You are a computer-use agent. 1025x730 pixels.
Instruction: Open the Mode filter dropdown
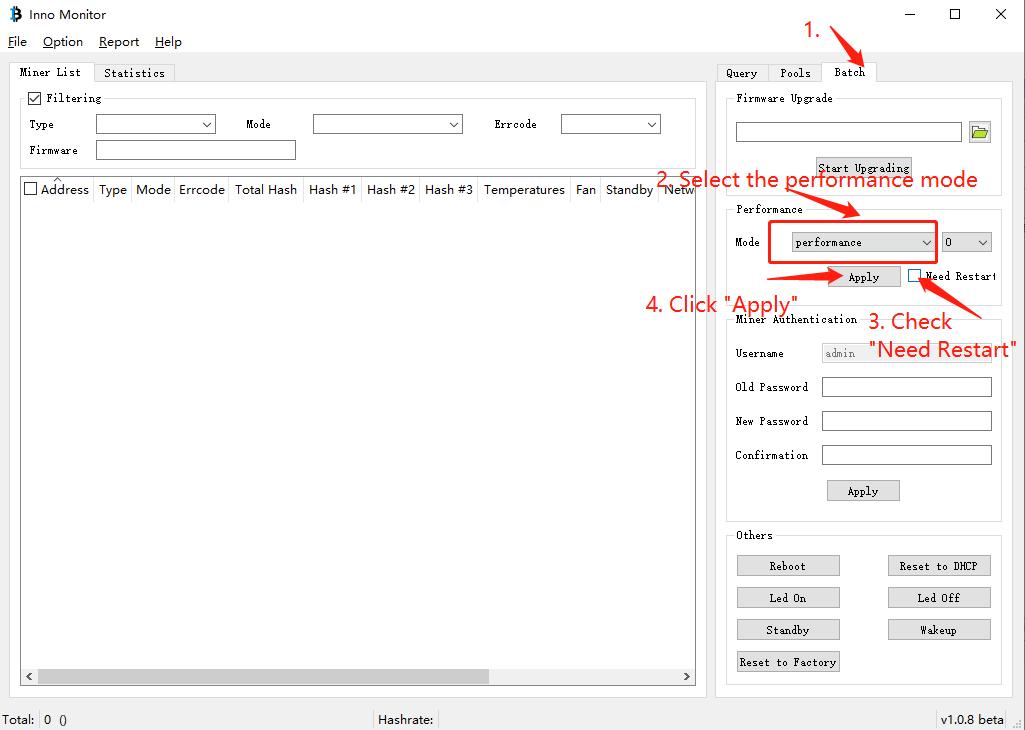tap(387, 124)
